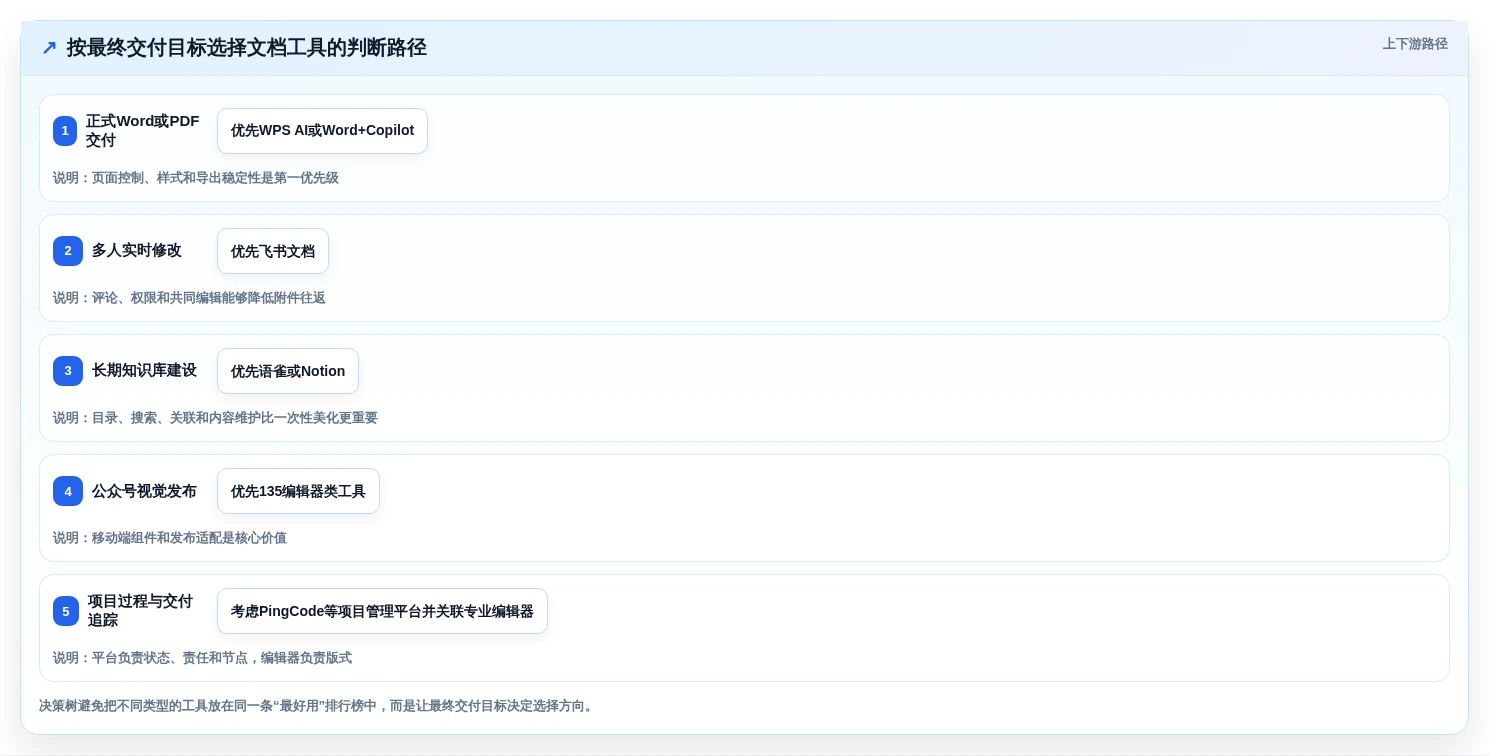Click the note about 移动端组件和发布适配

click(170, 538)
